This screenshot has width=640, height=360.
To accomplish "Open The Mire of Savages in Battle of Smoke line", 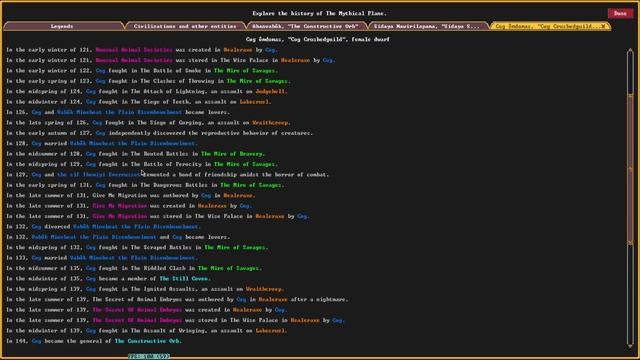I will (245, 71).
